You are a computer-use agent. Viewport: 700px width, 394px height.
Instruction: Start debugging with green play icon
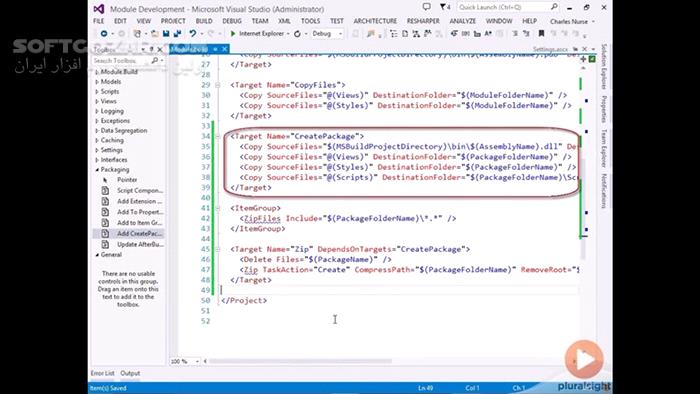coord(233,33)
